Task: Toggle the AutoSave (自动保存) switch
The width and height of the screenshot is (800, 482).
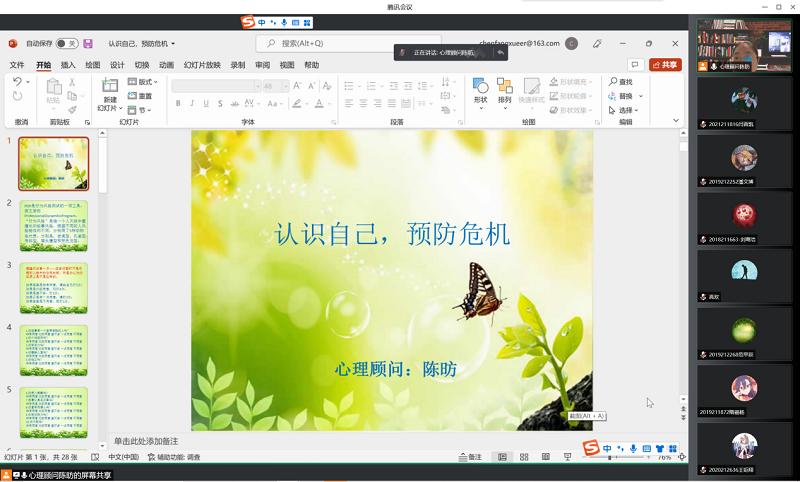Action: tap(67, 43)
